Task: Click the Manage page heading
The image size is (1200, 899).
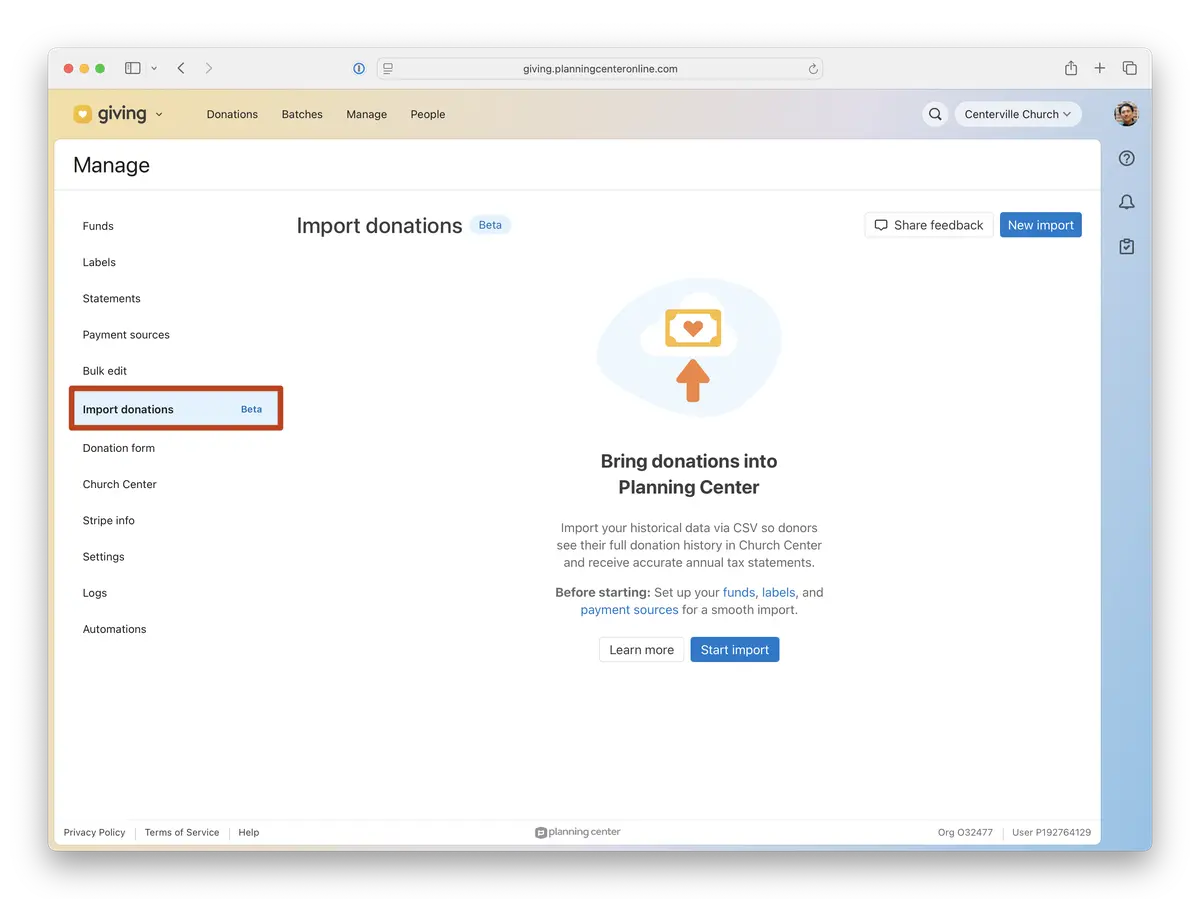Action: [111, 165]
